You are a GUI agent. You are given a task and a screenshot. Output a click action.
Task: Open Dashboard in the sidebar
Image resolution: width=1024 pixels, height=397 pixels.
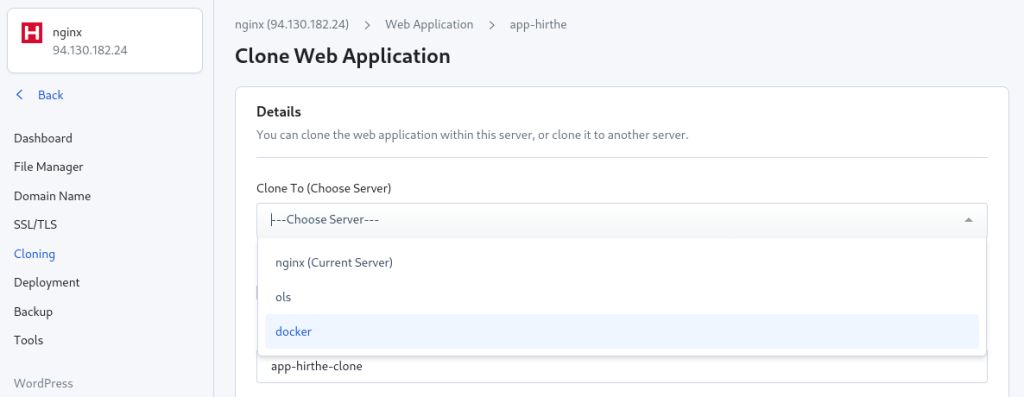click(43, 138)
